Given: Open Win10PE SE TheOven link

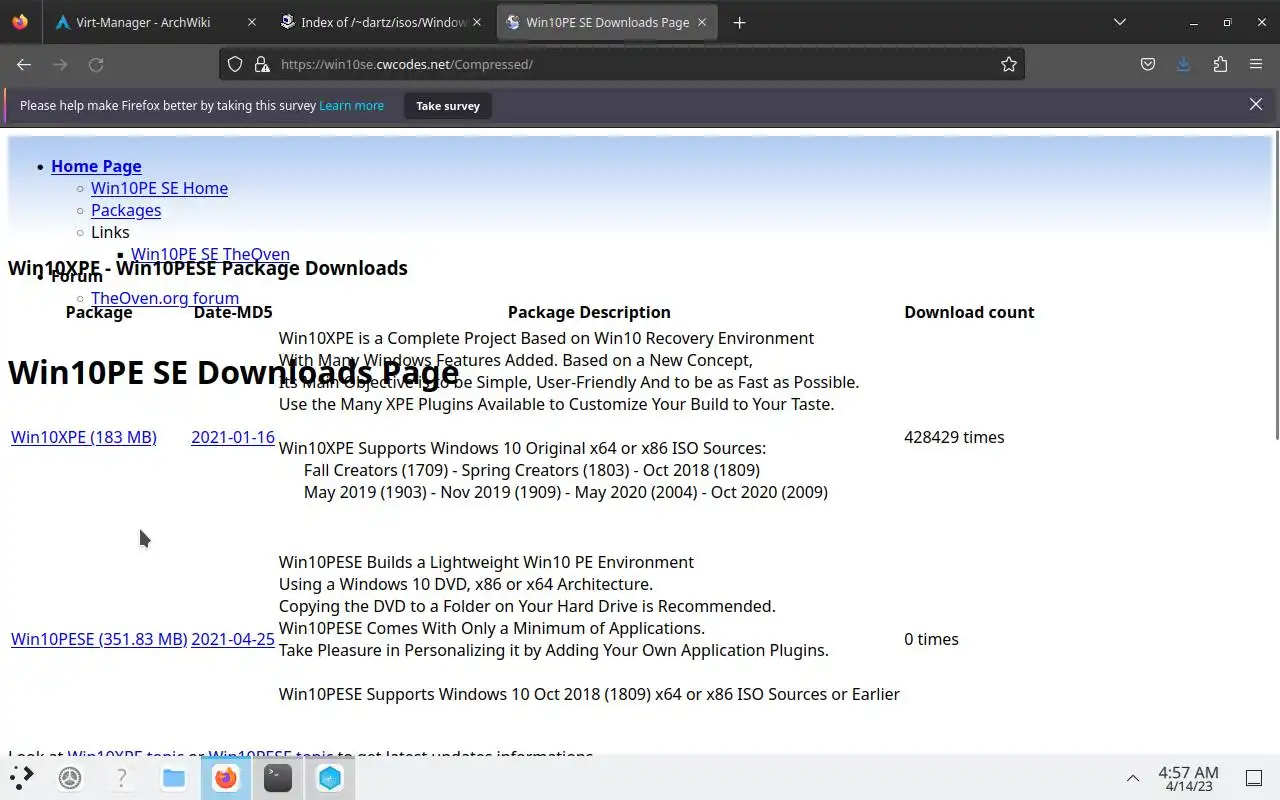Looking at the screenshot, I should [210, 254].
